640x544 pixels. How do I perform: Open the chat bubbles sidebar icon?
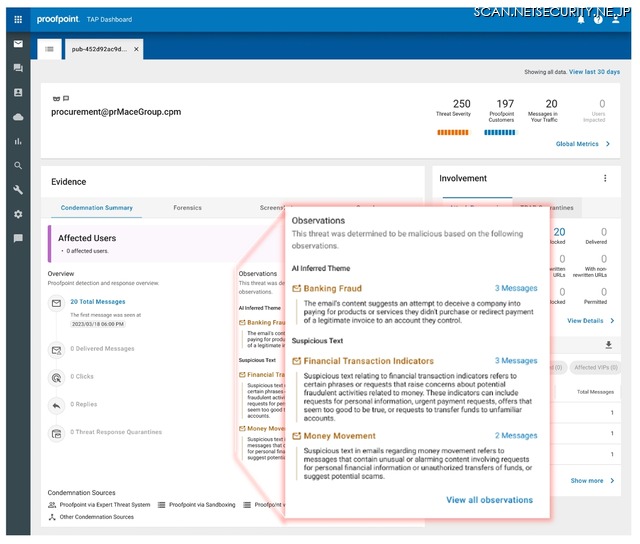(18, 68)
